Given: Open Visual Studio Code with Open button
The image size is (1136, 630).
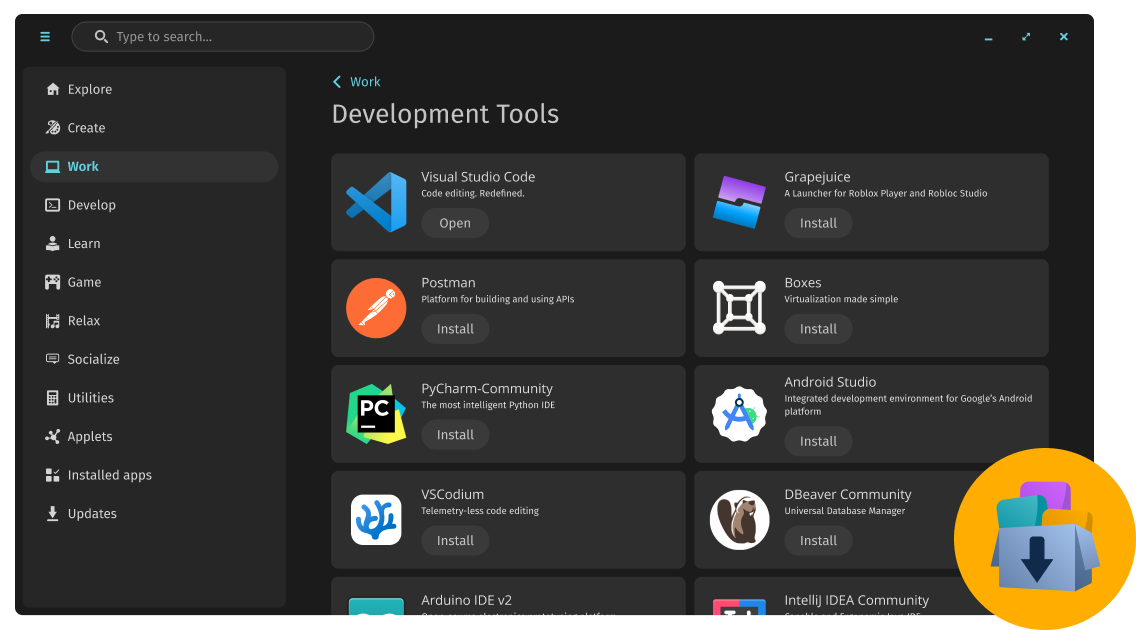Looking at the screenshot, I should pos(455,223).
